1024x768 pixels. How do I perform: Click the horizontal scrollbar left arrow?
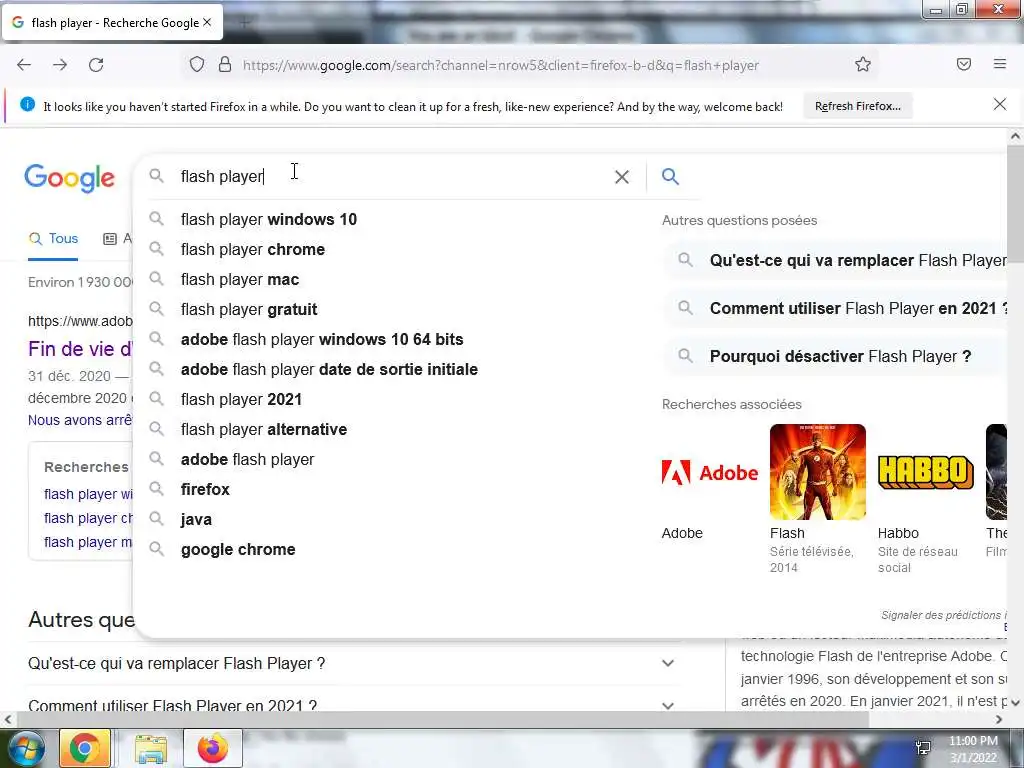[8, 719]
